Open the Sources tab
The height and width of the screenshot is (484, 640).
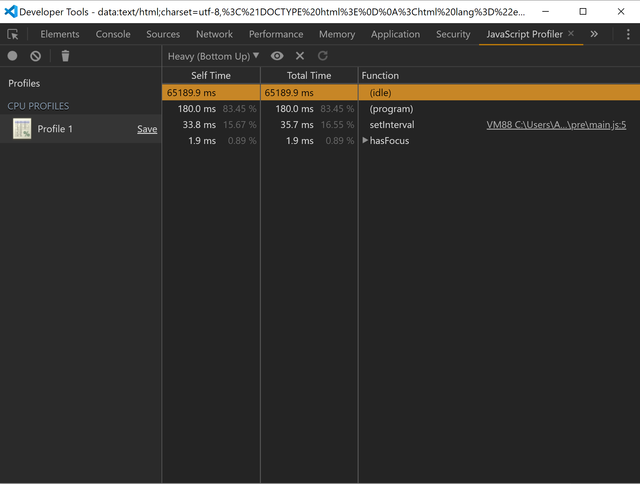163,34
